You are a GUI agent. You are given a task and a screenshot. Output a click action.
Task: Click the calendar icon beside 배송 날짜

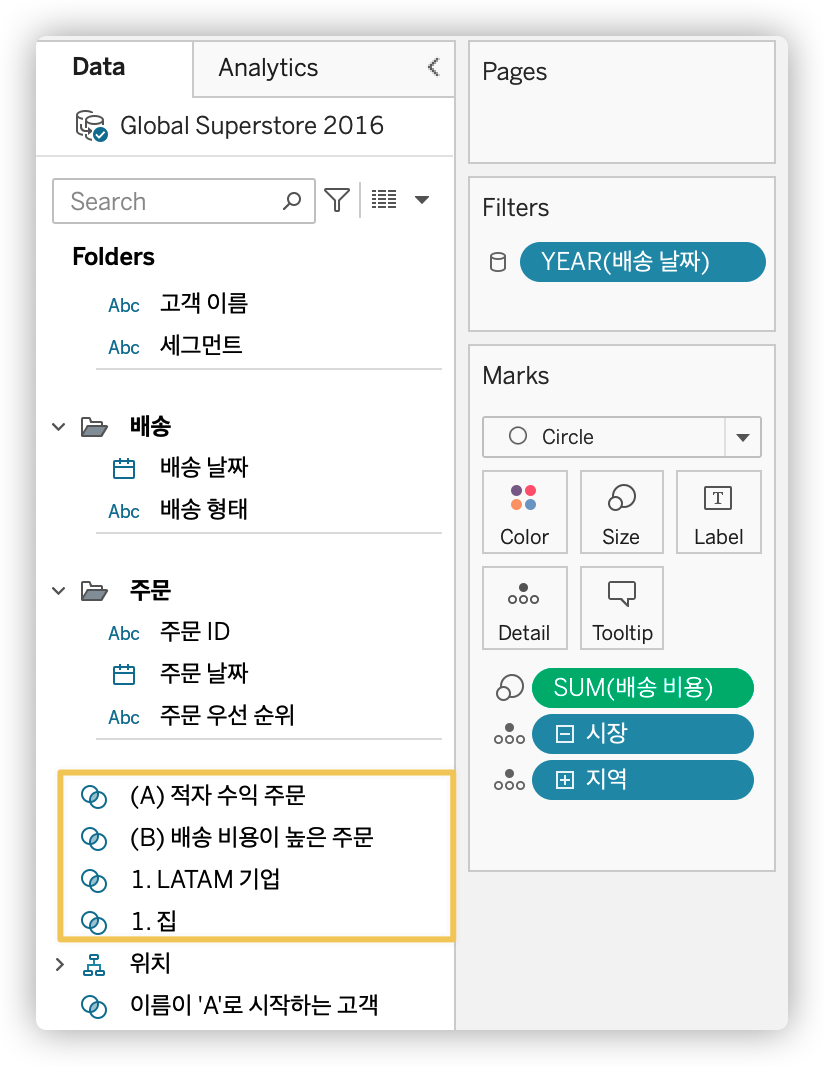pos(124,468)
